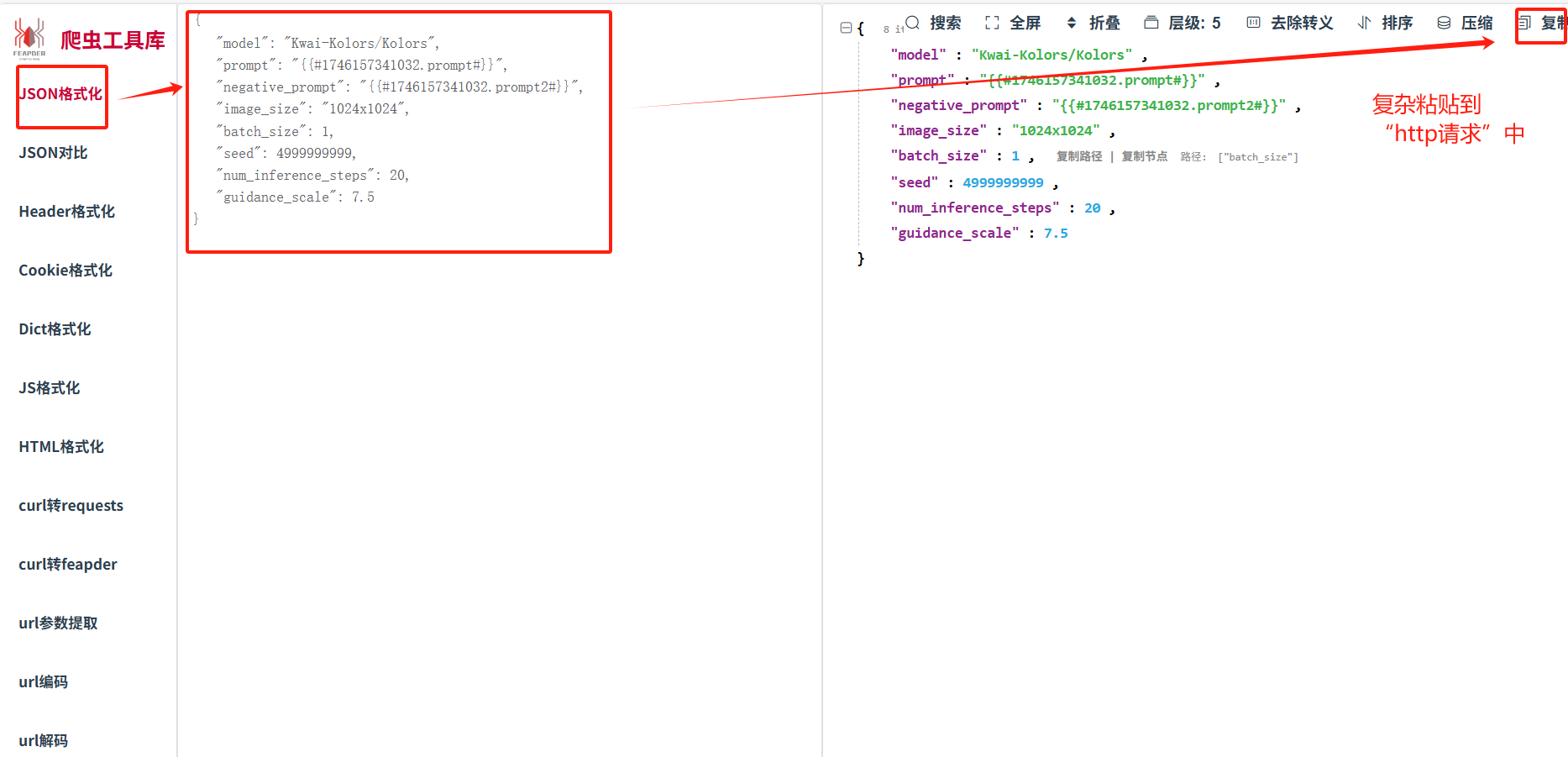Open the 层级: 5 depth selector

1183,23
